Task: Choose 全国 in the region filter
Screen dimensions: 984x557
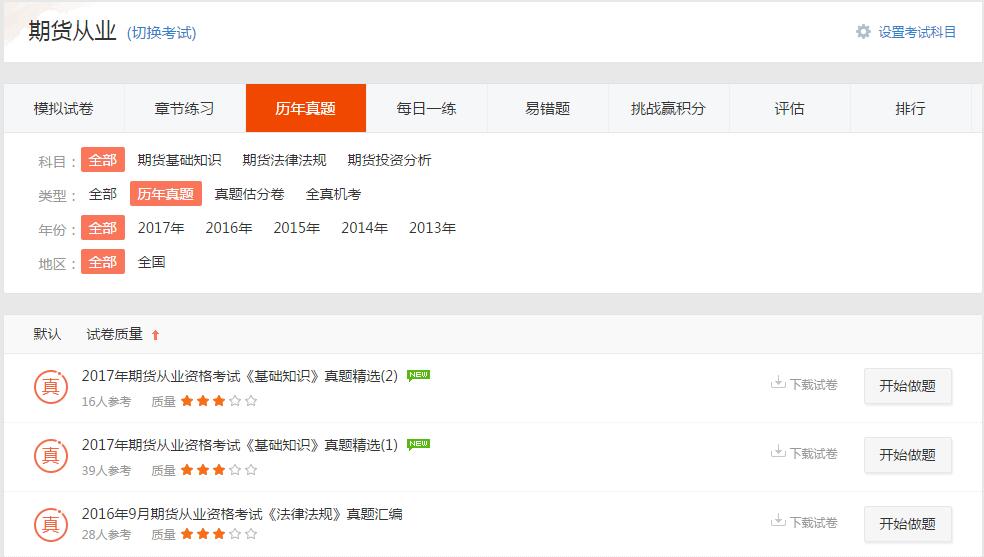Action: click(x=151, y=262)
